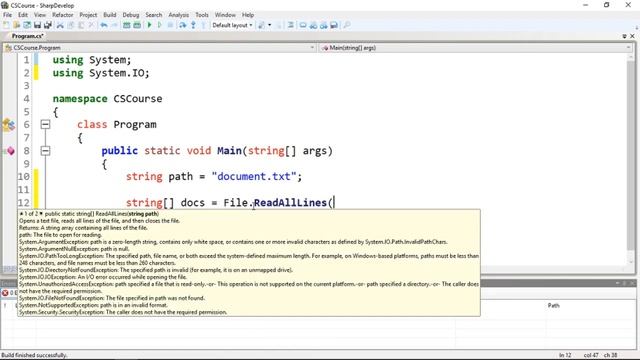Toggle the errors filter in the Errors panel

pyautogui.click(x=9, y=293)
